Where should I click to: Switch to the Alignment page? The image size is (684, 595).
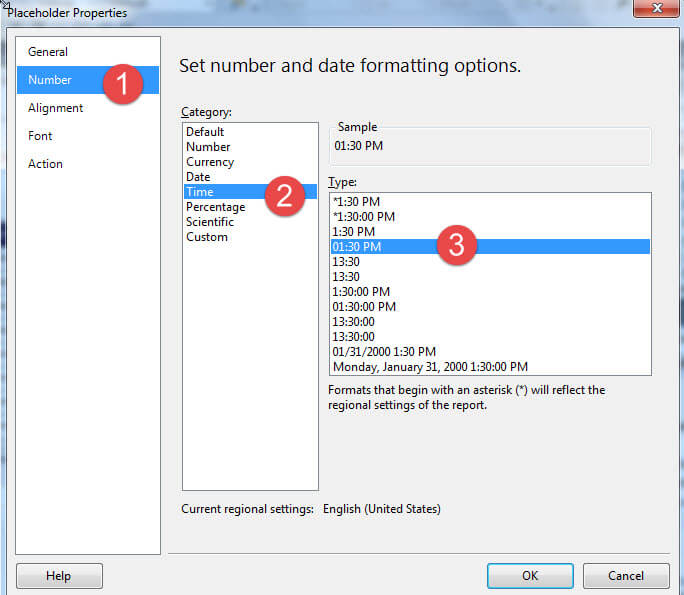(56, 108)
